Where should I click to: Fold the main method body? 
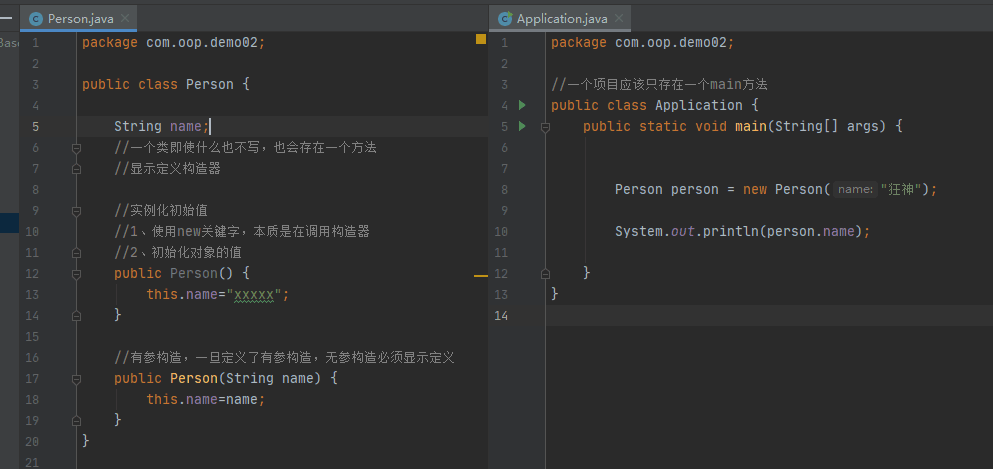tap(545, 127)
